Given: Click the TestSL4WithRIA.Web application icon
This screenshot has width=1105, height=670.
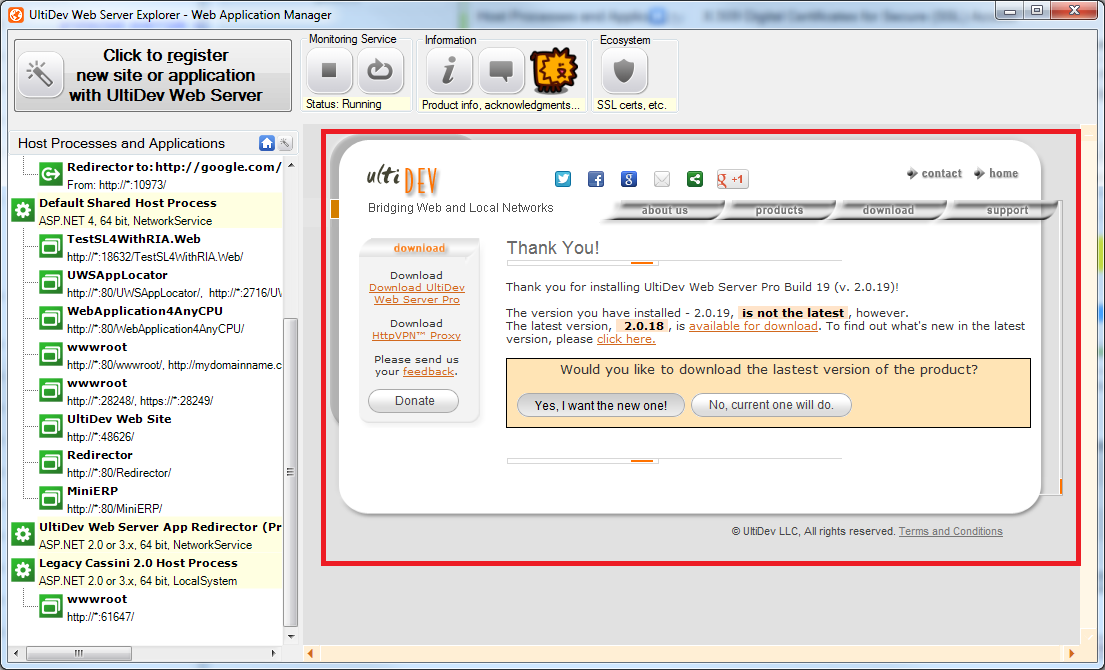Looking at the screenshot, I should tap(51, 246).
